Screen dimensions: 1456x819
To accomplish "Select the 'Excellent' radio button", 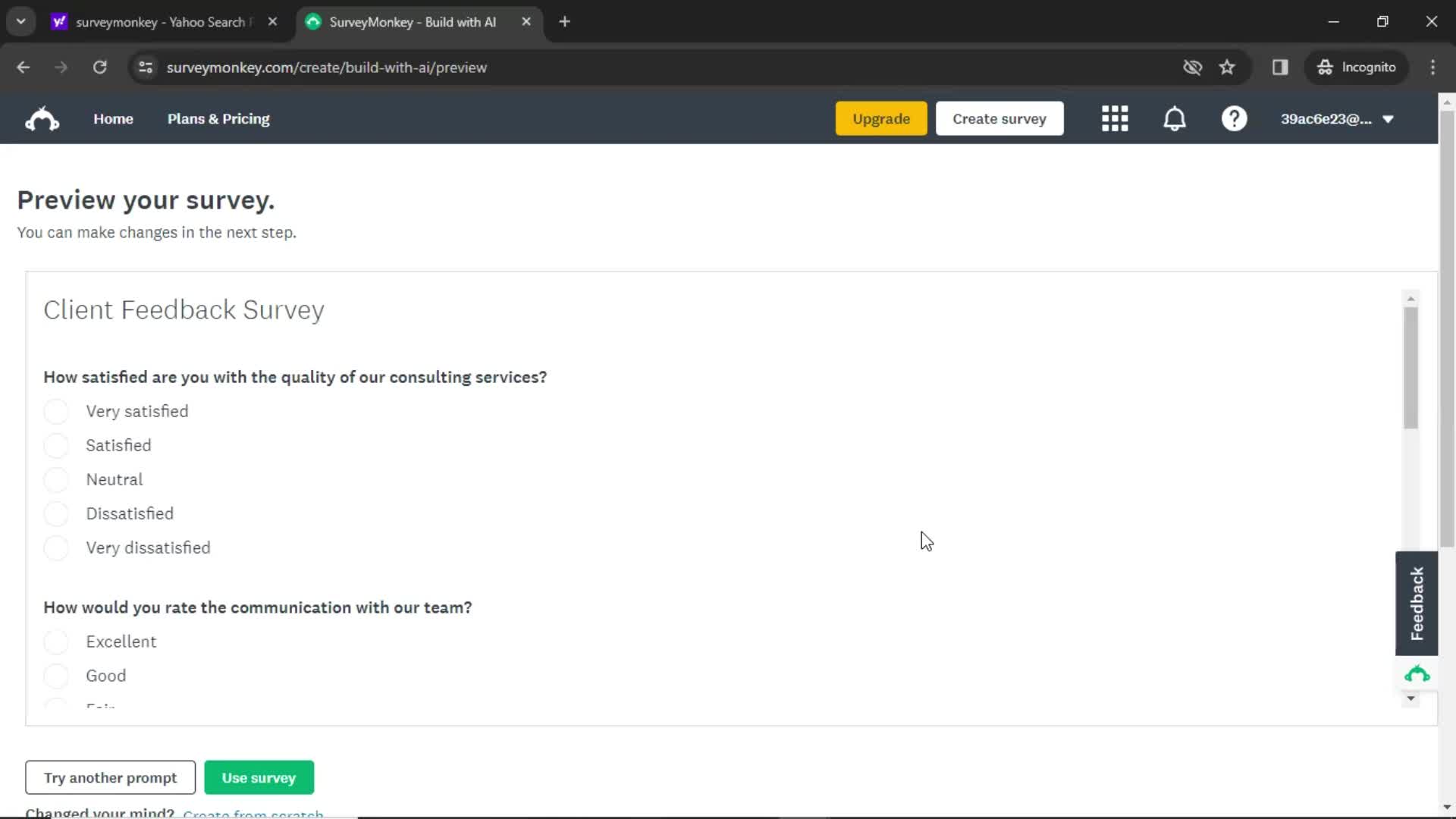I will (x=55, y=641).
